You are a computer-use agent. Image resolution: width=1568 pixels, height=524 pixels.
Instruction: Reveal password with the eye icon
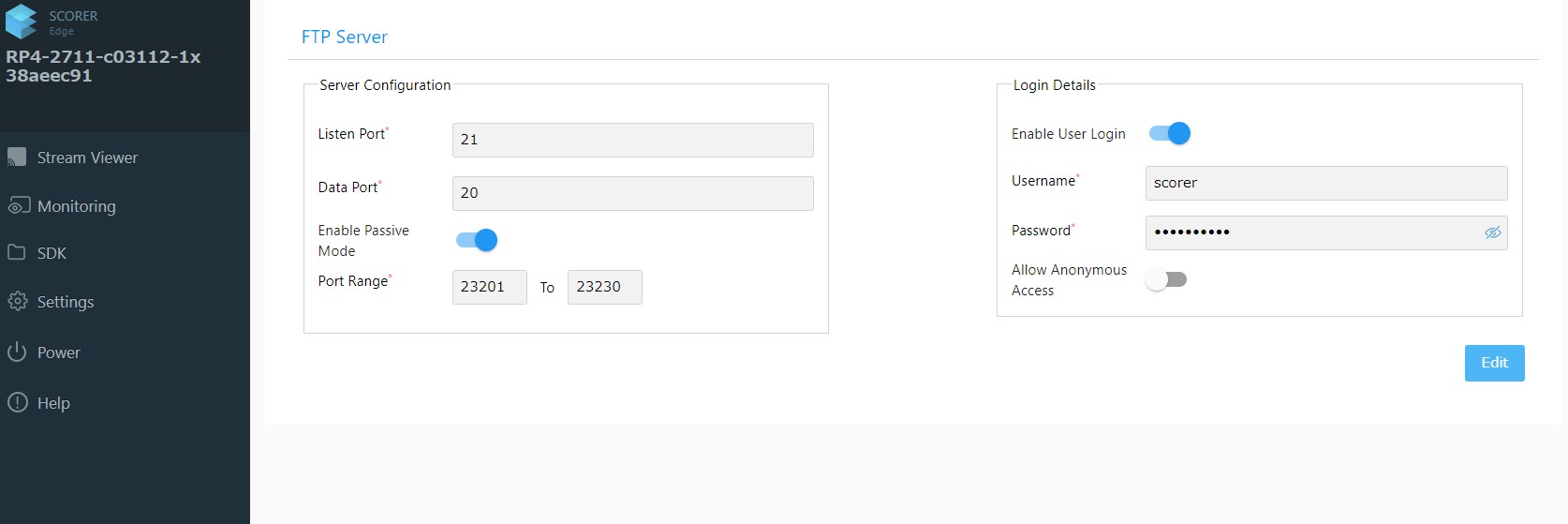click(x=1492, y=232)
